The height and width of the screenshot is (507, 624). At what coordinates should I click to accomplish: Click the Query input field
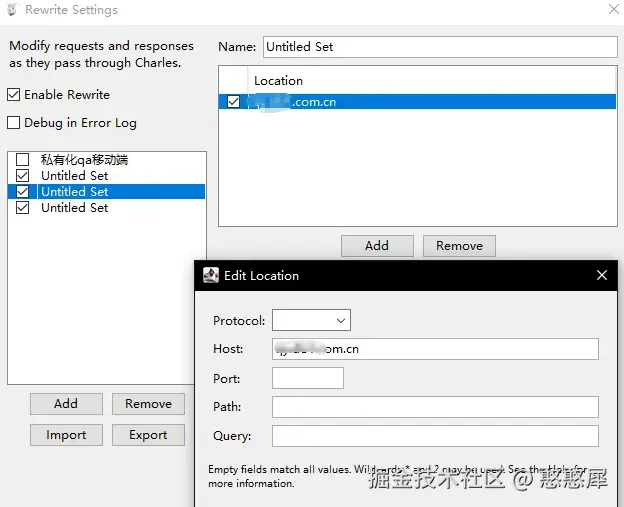click(435, 436)
